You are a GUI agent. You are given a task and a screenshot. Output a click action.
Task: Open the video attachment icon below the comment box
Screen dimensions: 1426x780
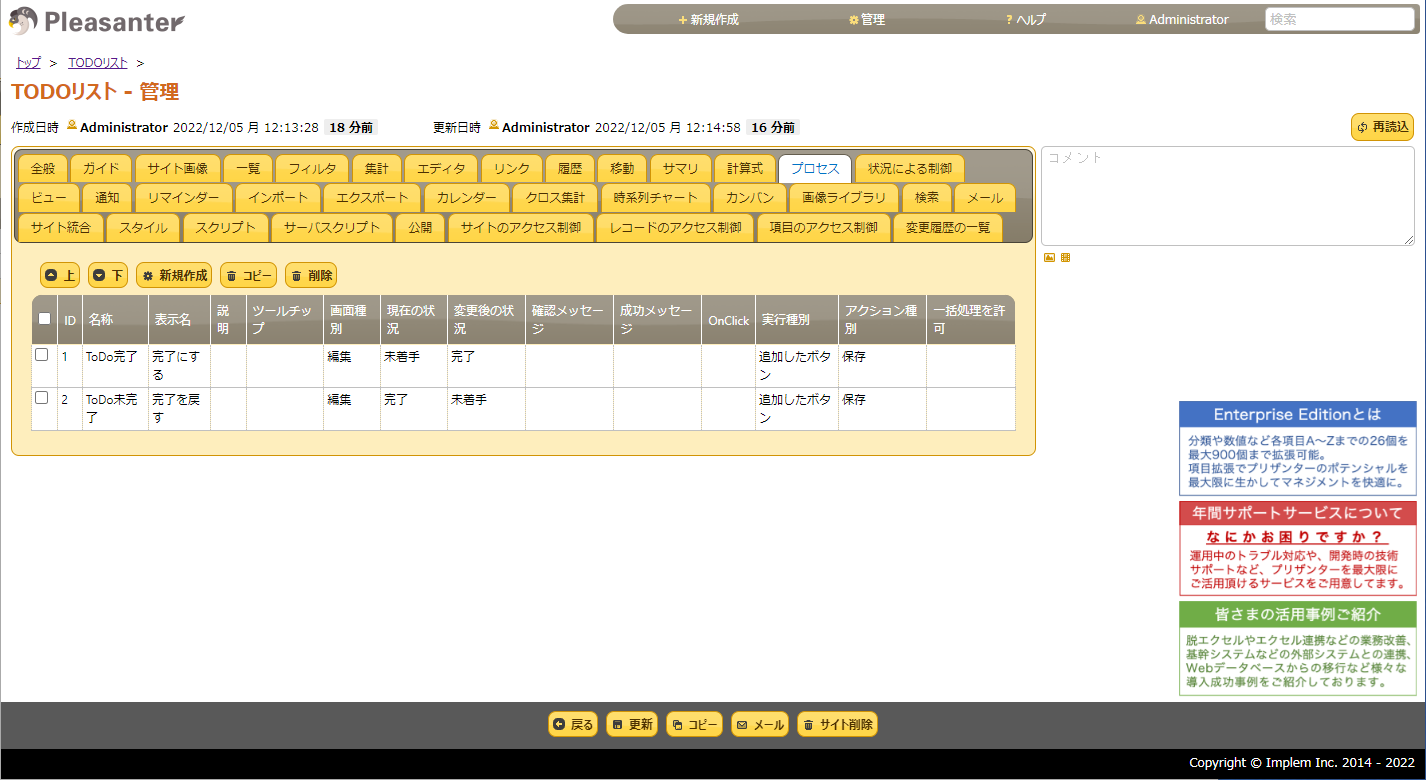click(x=1065, y=257)
